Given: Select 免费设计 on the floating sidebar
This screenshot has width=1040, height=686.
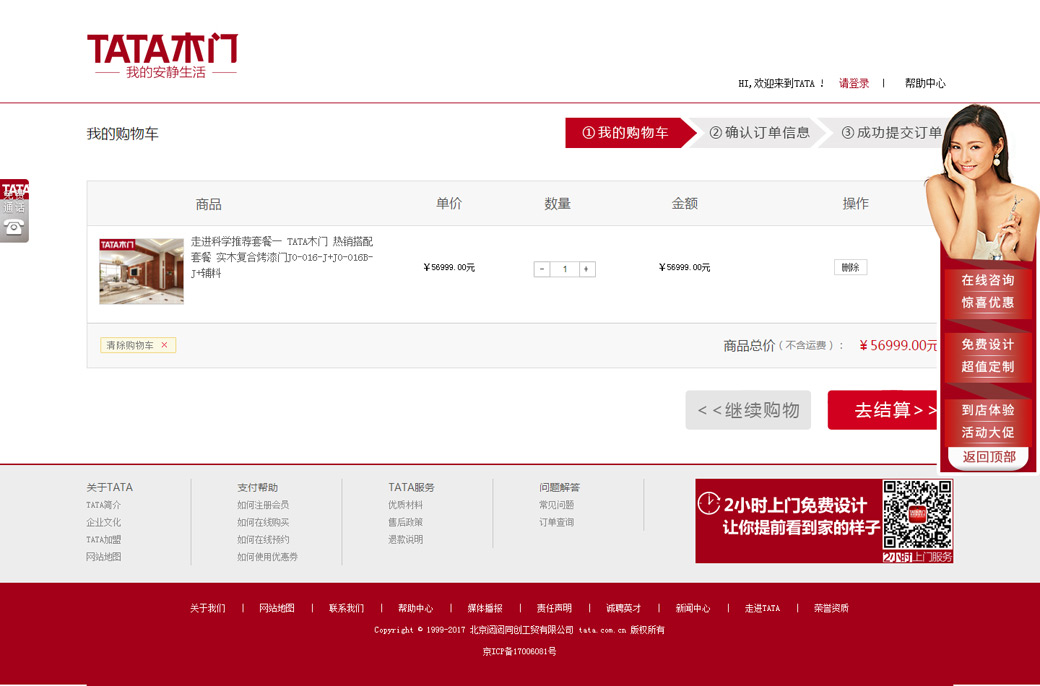Looking at the screenshot, I should tap(987, 355).
